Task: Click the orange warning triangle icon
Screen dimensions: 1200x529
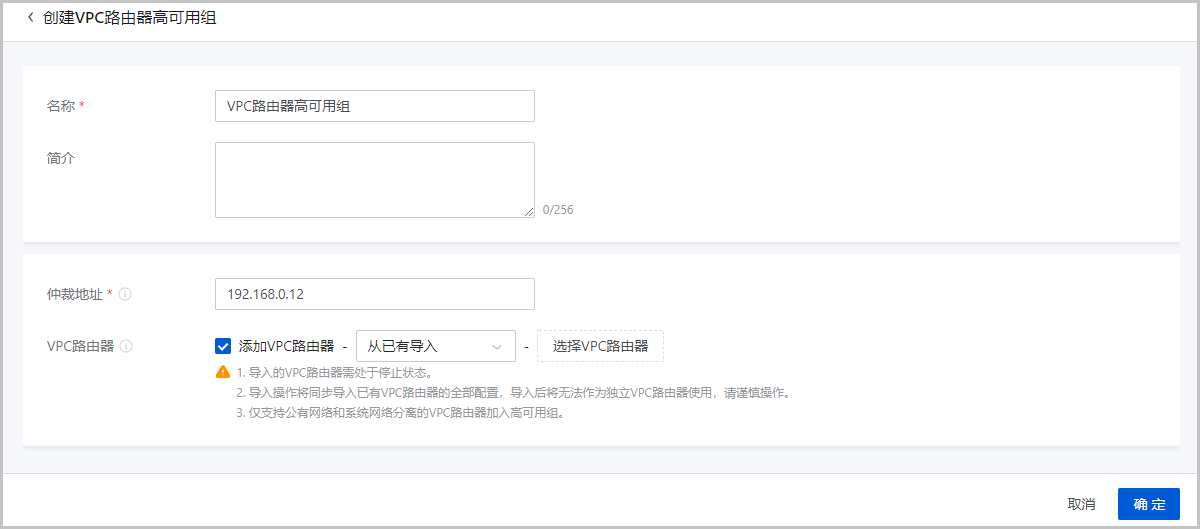Action: (223, 372)
